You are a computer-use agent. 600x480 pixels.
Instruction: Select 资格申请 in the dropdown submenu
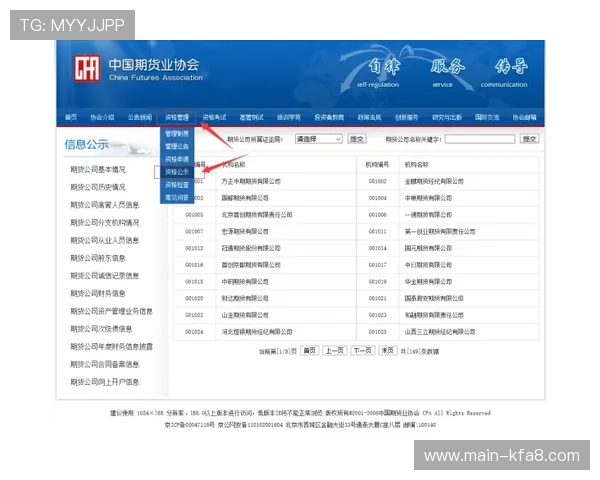177,159
